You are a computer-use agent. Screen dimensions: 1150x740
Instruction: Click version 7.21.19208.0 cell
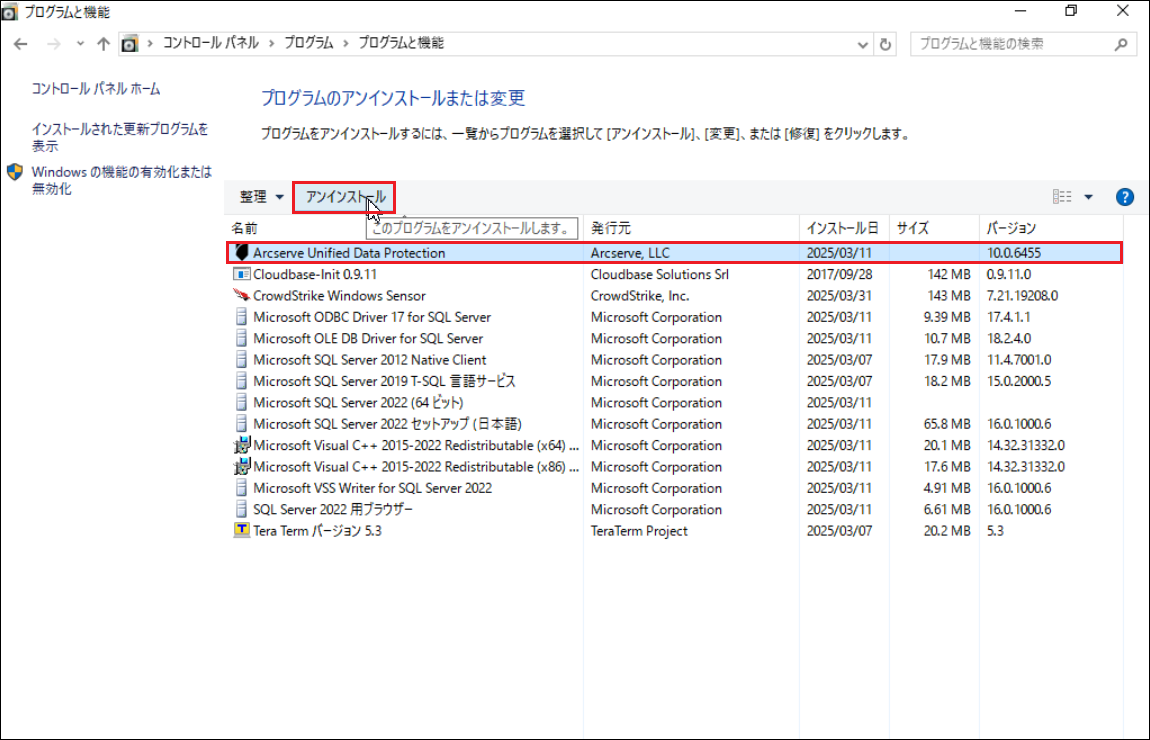click(x=1022, y=296)
